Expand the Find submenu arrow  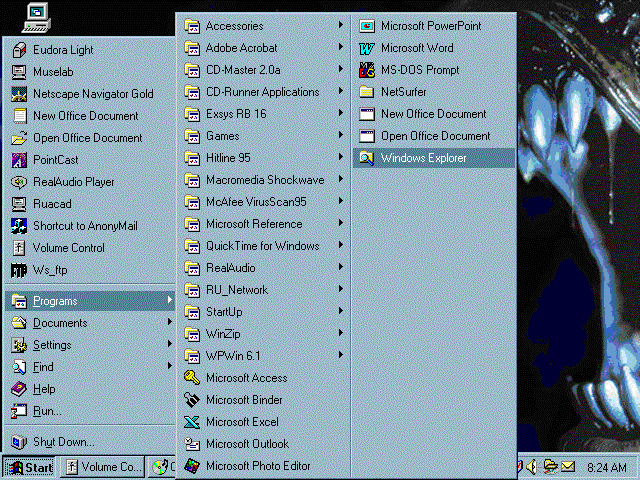(x=169, y=367)
